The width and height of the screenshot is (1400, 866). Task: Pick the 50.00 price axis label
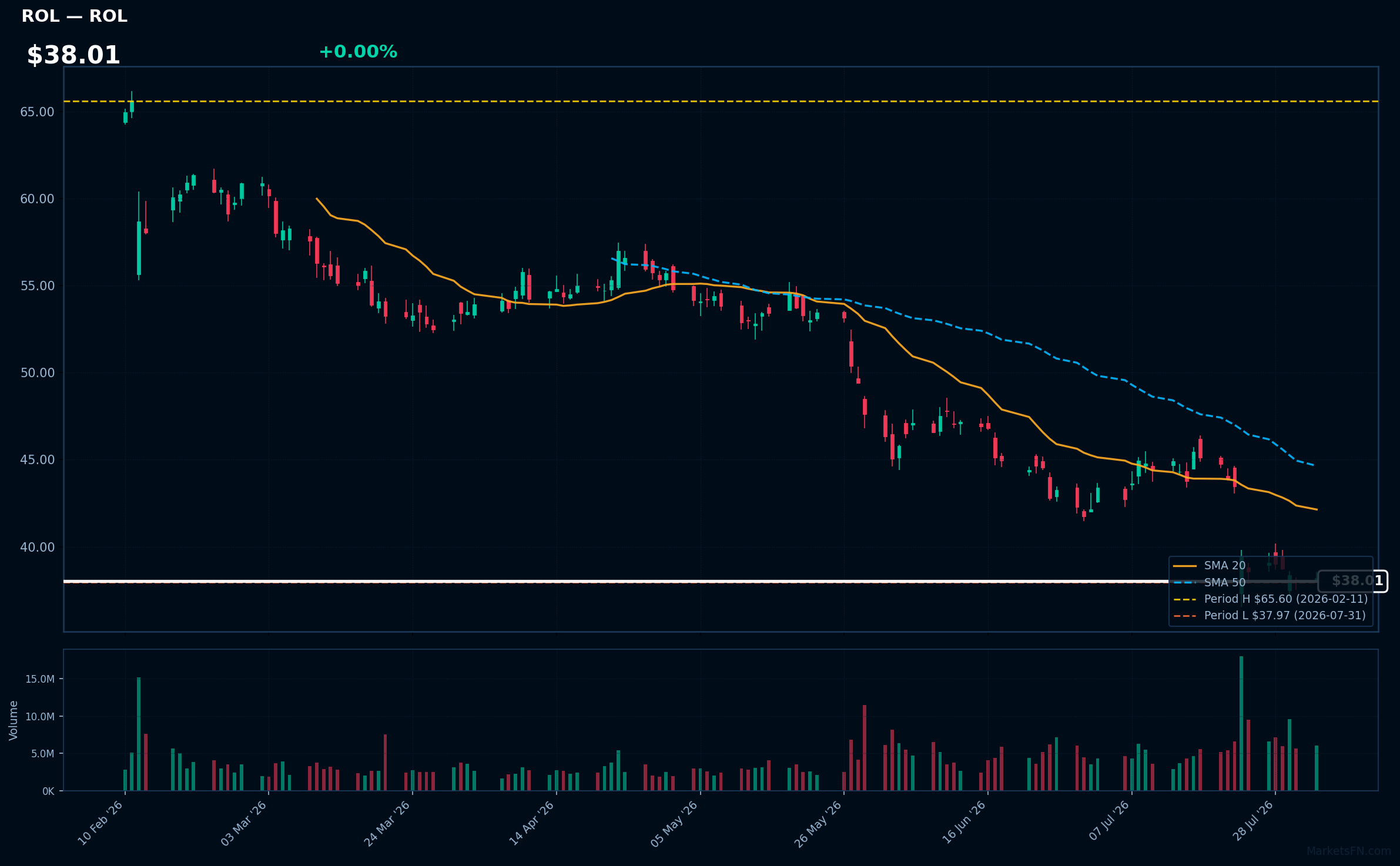(x=37, y=372)
